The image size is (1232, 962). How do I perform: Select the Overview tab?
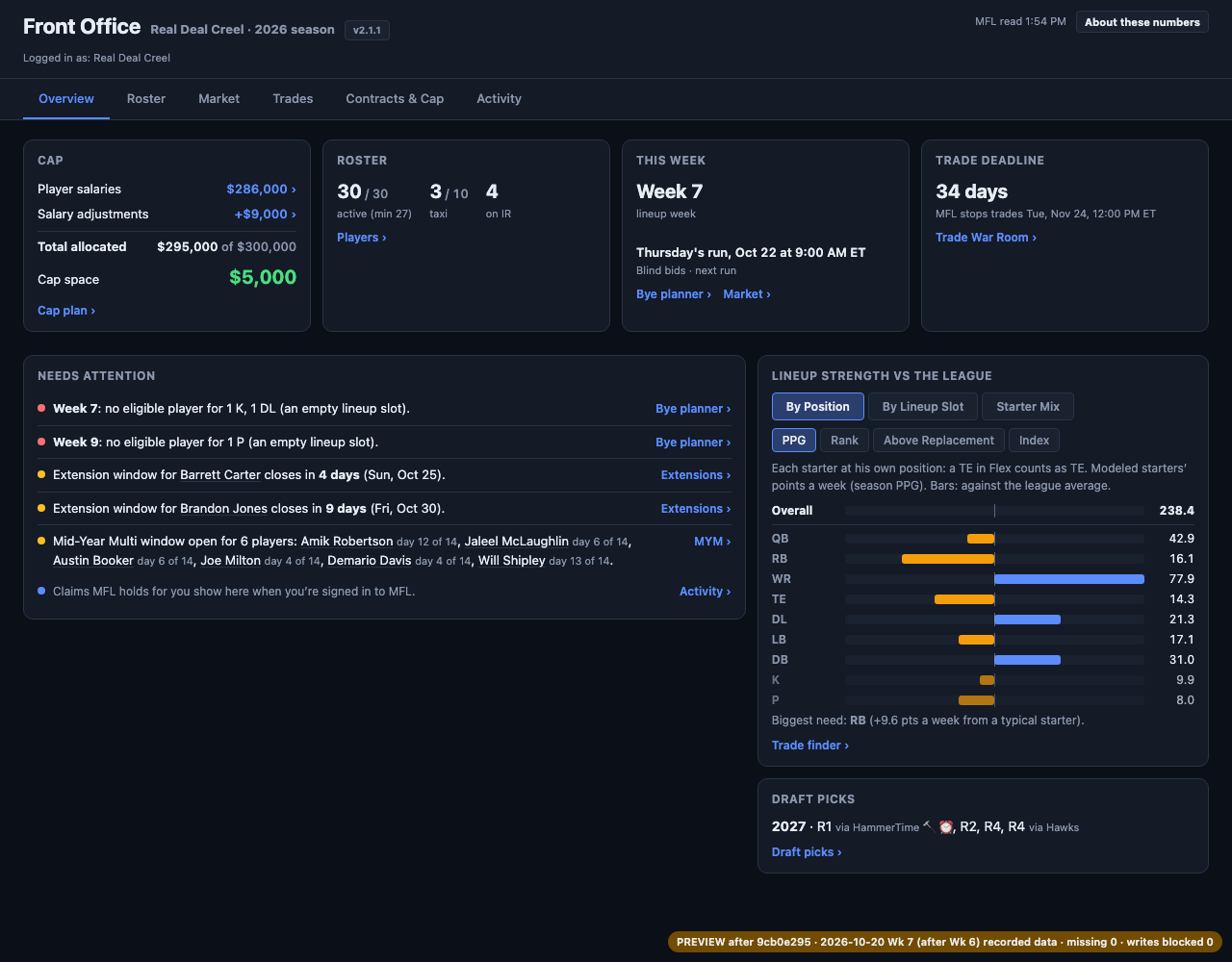click(x=66, y=98)
